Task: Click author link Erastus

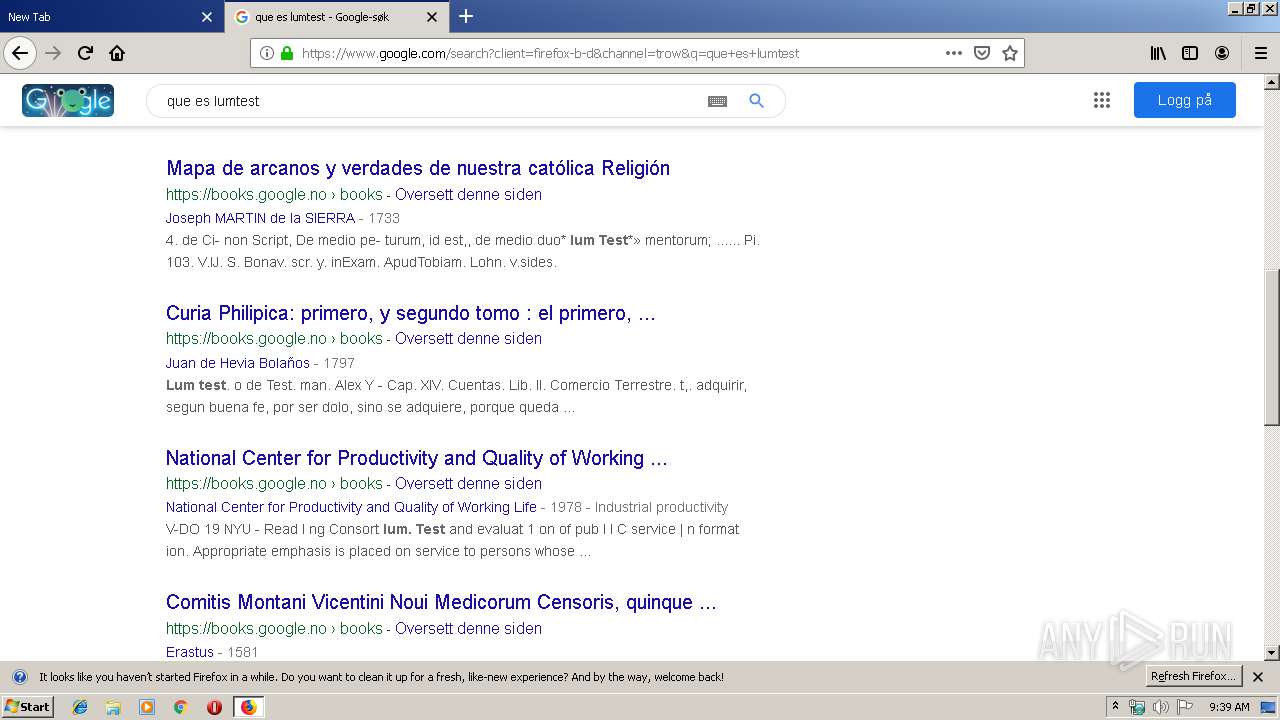Action: coord(190,652)
